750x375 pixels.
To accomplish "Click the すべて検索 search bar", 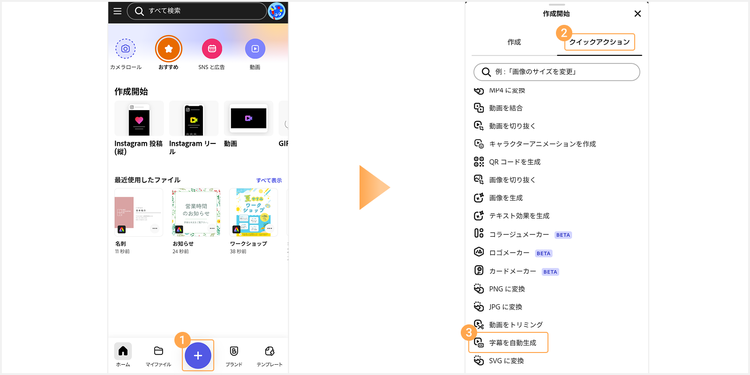I will 197,11.
